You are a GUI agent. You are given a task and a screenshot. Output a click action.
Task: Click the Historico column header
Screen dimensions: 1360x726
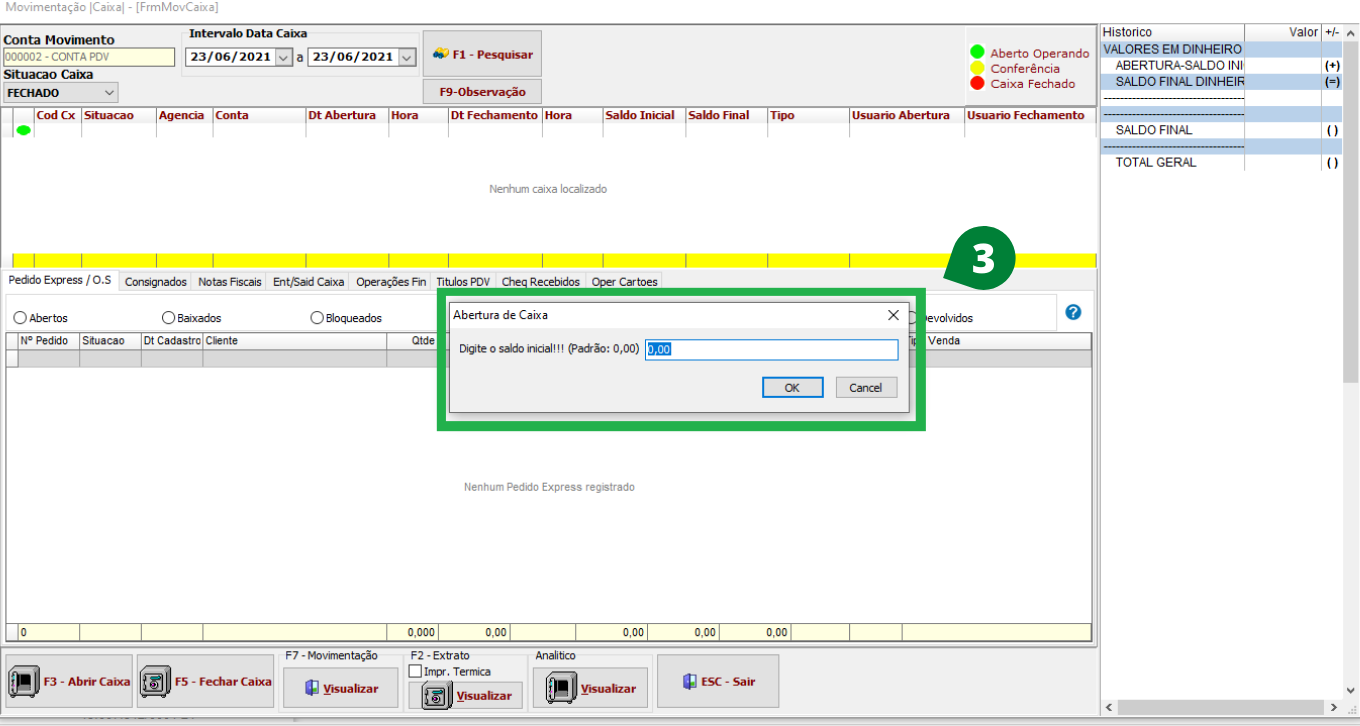point(1172,32)
